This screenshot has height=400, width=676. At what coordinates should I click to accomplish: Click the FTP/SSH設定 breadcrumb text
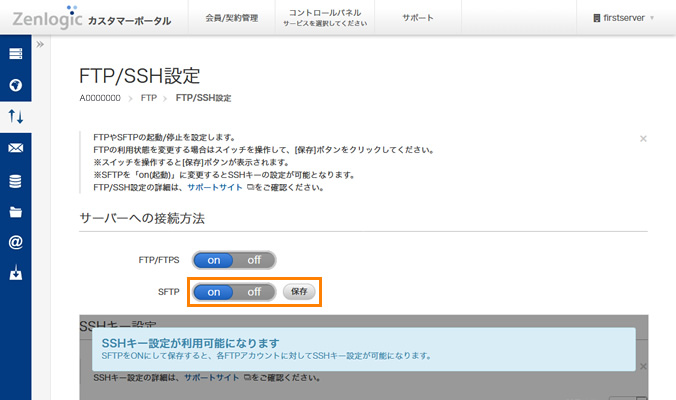(x=203, y=98)
